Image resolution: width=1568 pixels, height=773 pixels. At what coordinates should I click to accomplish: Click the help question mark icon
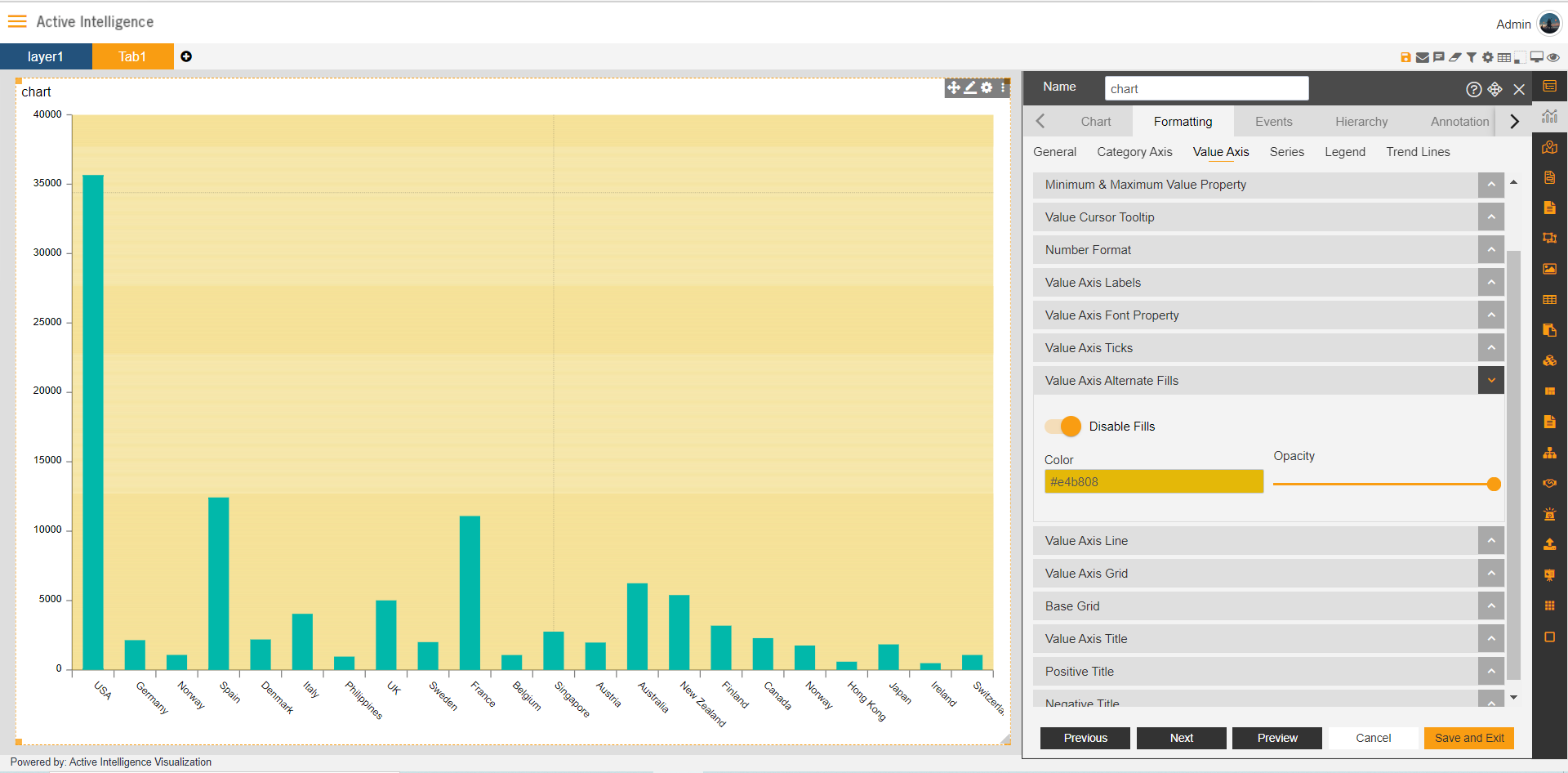[1474, 89]
